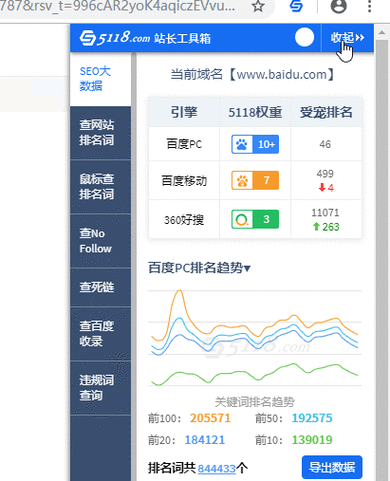The image size is (390, 481).
Task: Click the red down arrow change 4
Action: (326, 188)
